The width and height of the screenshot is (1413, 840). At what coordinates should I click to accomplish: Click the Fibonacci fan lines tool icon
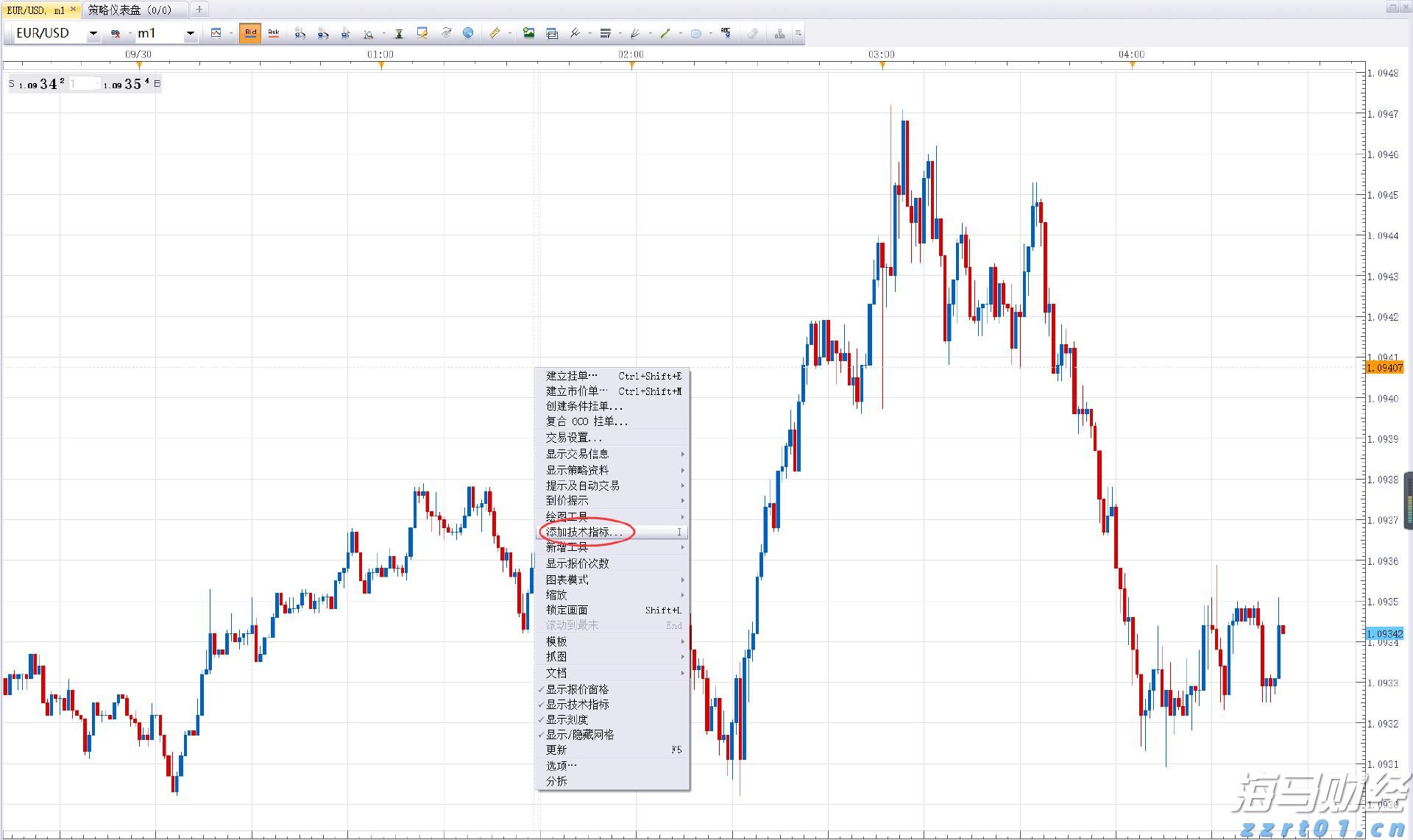(x=634, y=33)
